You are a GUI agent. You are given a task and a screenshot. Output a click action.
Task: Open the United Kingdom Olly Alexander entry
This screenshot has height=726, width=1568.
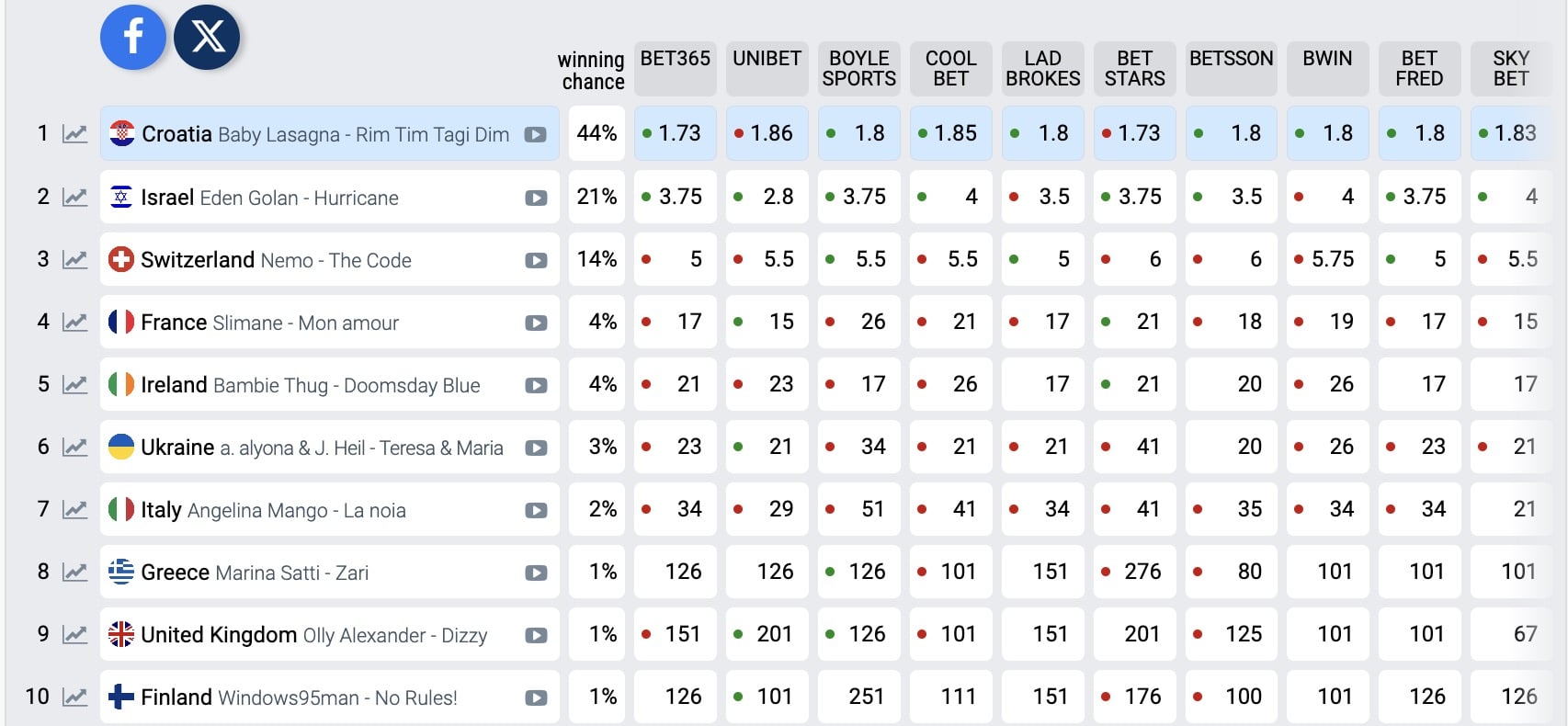pyautogui.click(x=313, y=635)
